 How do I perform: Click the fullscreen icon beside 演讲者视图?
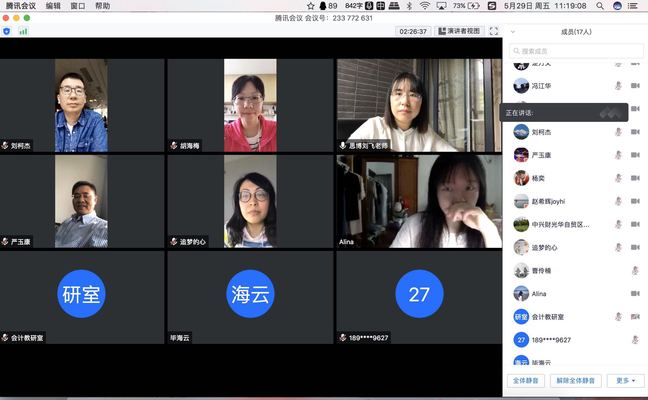494,31
